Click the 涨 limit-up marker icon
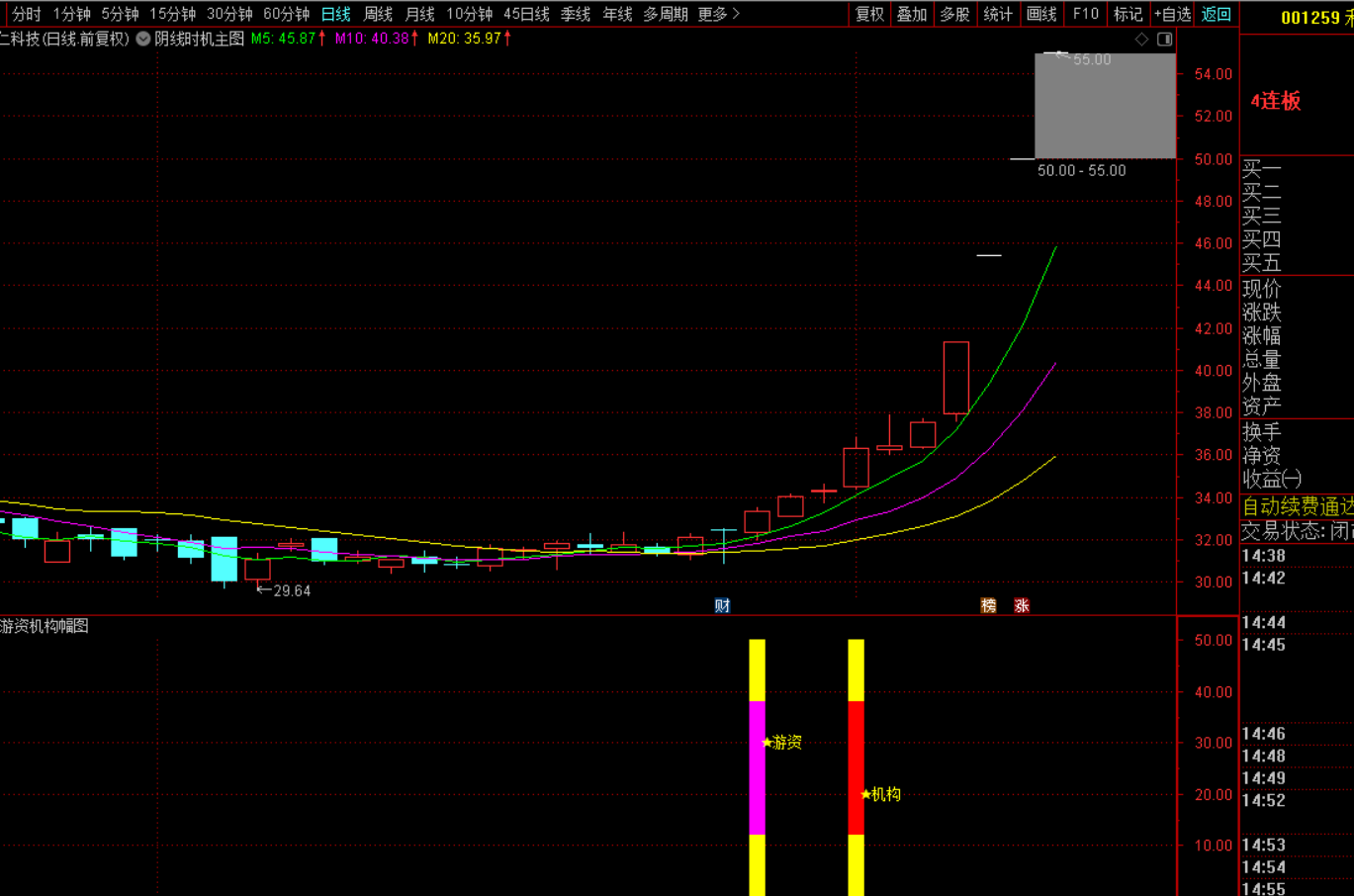 point(1022,605)
